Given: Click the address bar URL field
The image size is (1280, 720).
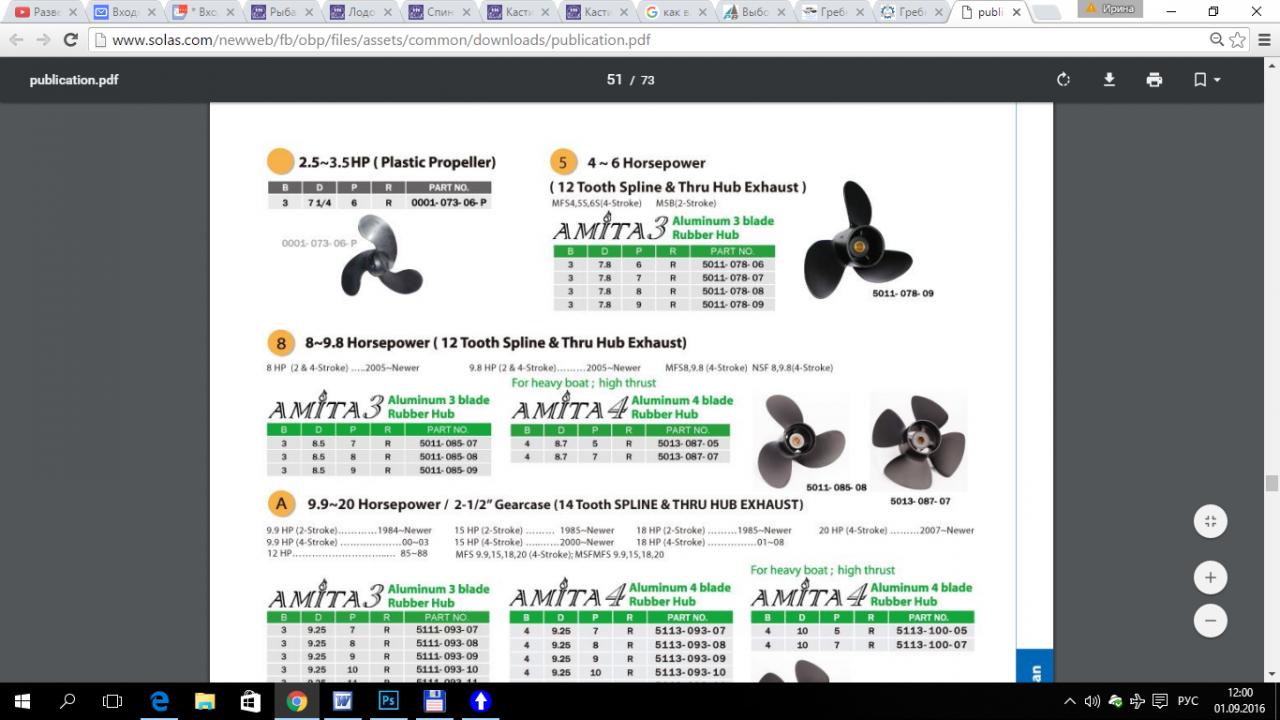Looking at the screenshot, I should 600,40.
